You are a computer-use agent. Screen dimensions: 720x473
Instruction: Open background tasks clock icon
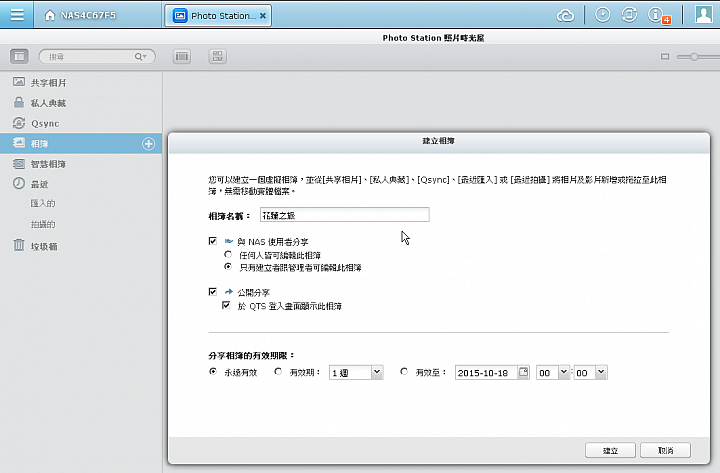(602, 15)
